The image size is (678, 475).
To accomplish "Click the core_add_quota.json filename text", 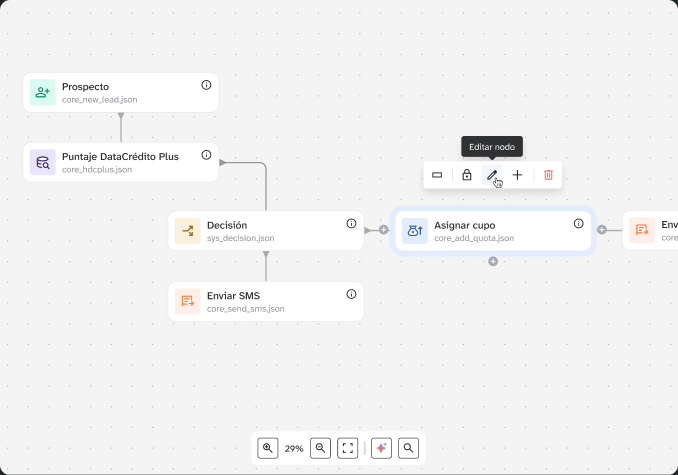I will click(474, 238).
